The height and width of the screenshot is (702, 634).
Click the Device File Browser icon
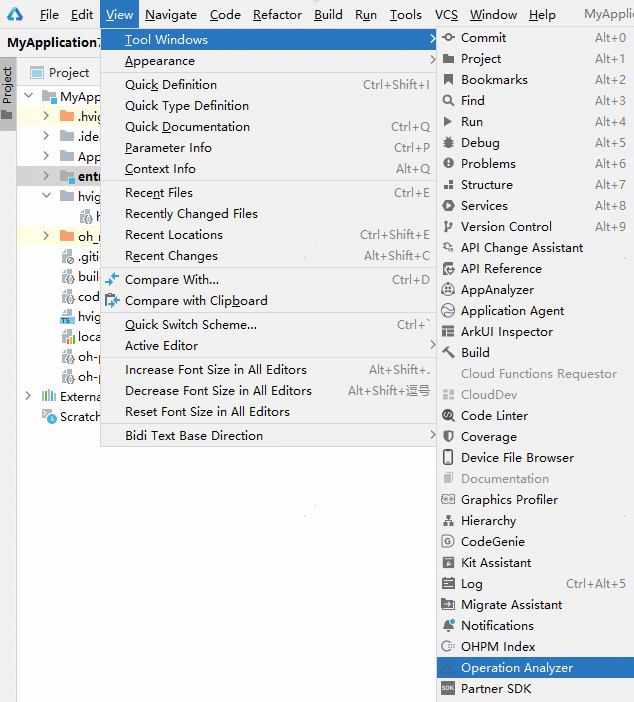(448, 458)
